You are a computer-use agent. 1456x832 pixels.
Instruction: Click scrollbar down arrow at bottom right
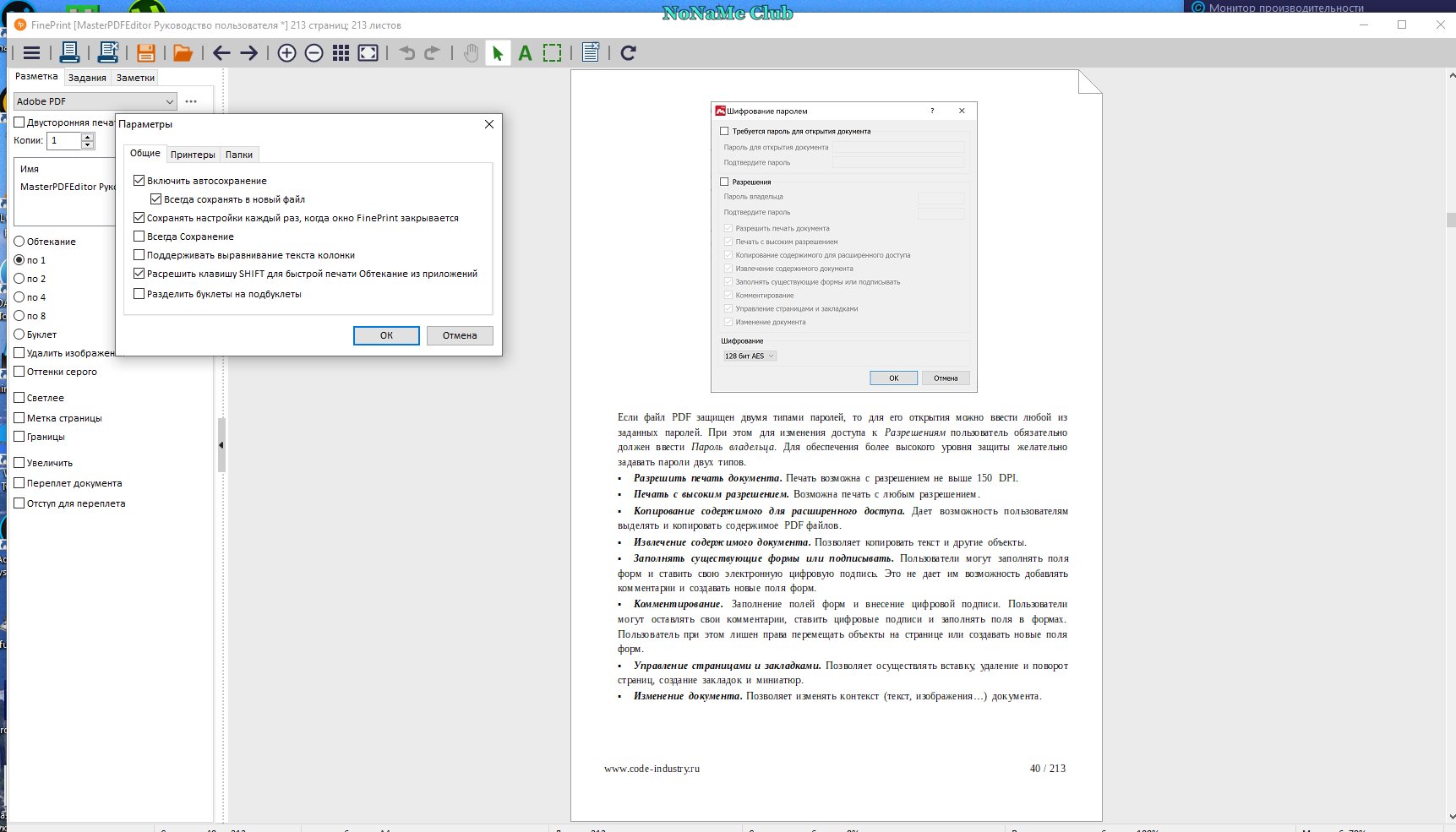tap(1451, 817)
